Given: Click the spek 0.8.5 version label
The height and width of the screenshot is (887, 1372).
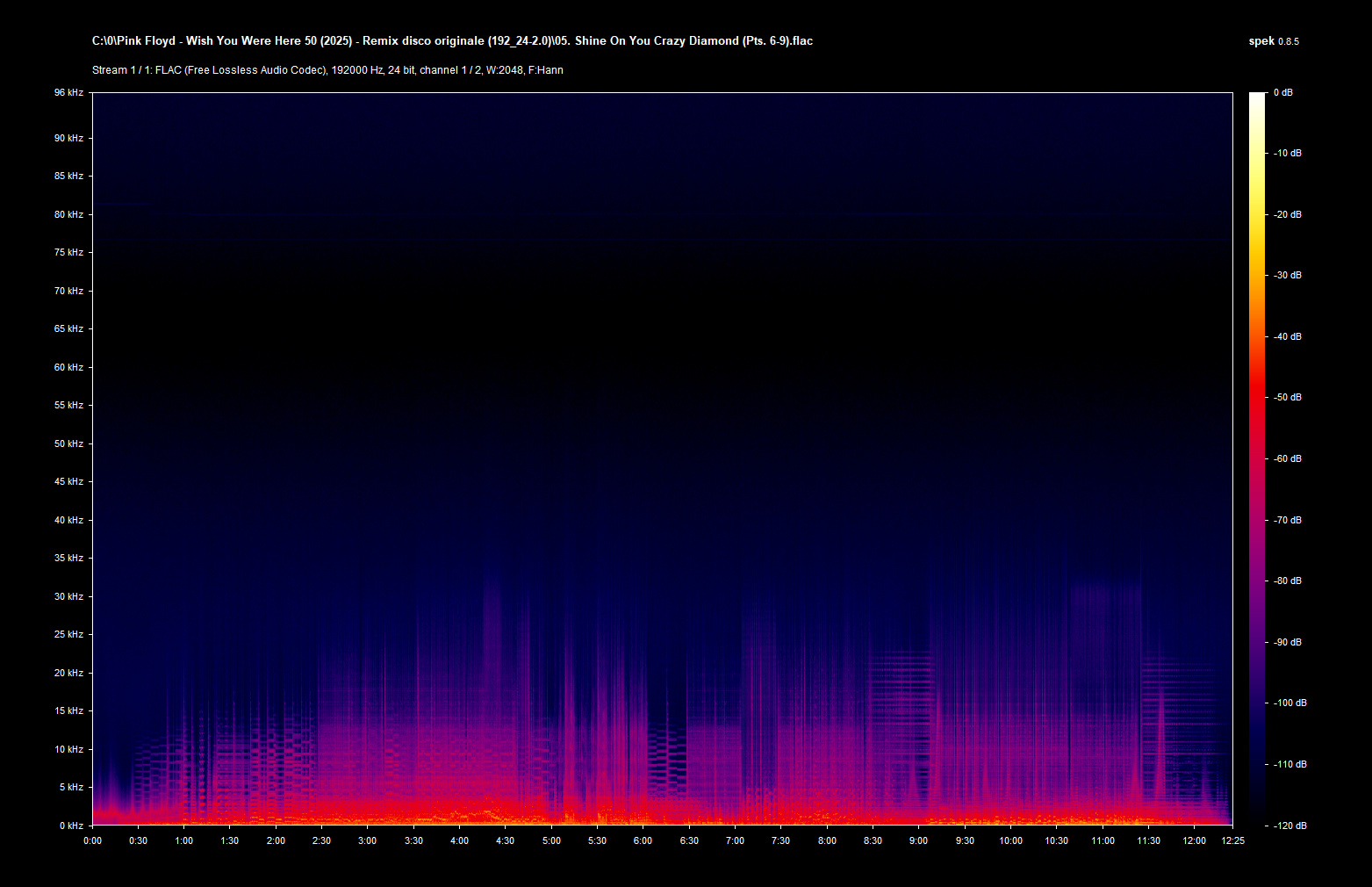Looking at the screenshot, I should (x=1273, y=41).
